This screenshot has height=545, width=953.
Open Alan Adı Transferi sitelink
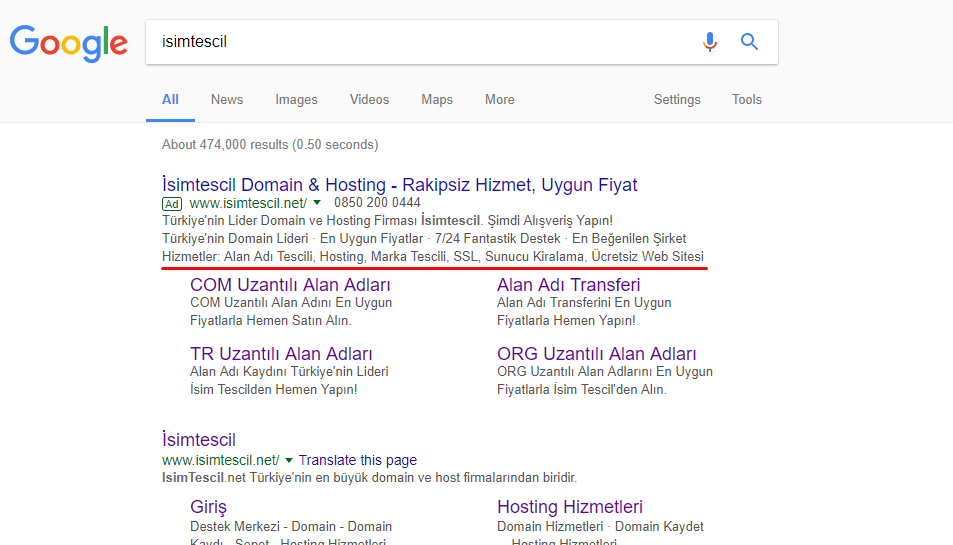pyautogui.click(x=568, y=285)
